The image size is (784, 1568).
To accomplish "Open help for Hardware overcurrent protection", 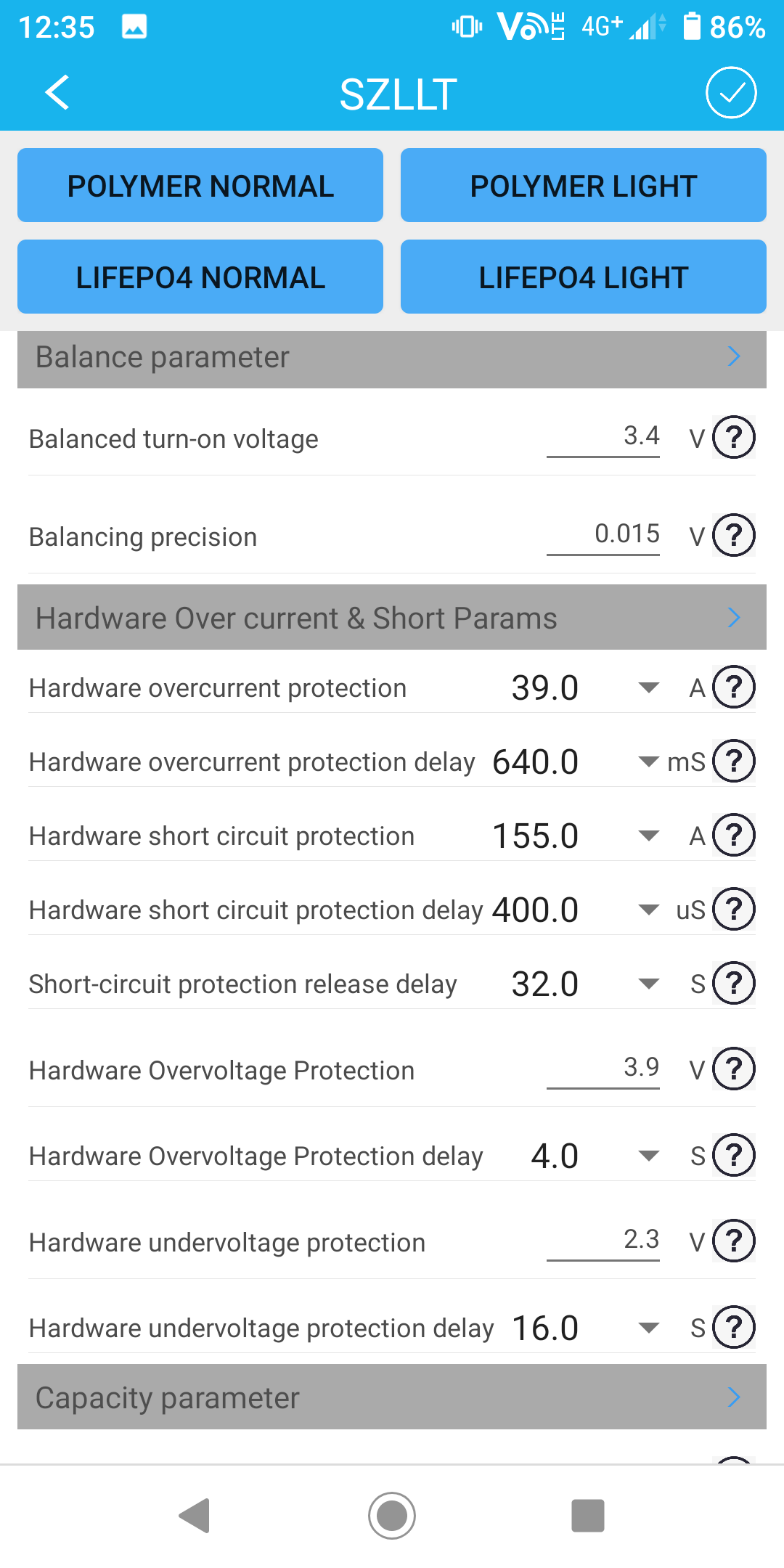I will click(x=734, y=687).
